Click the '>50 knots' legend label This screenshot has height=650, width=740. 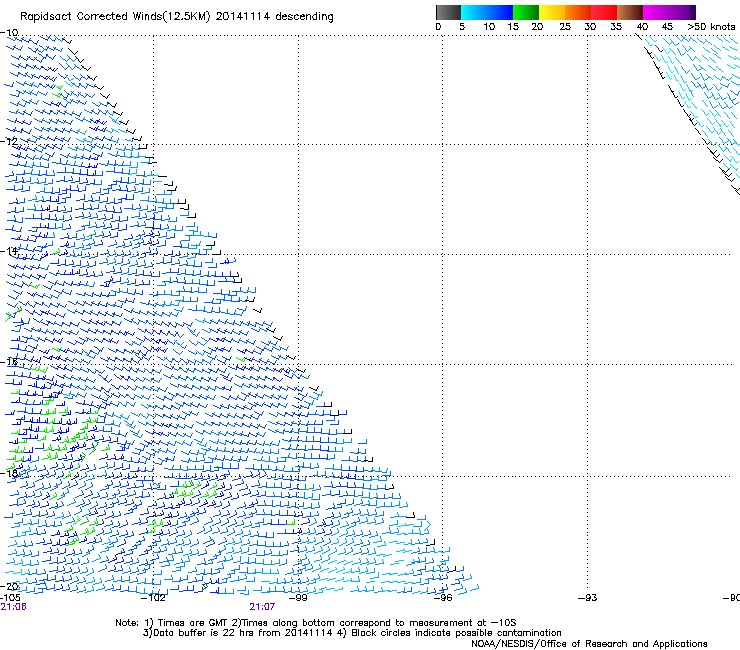711,27
